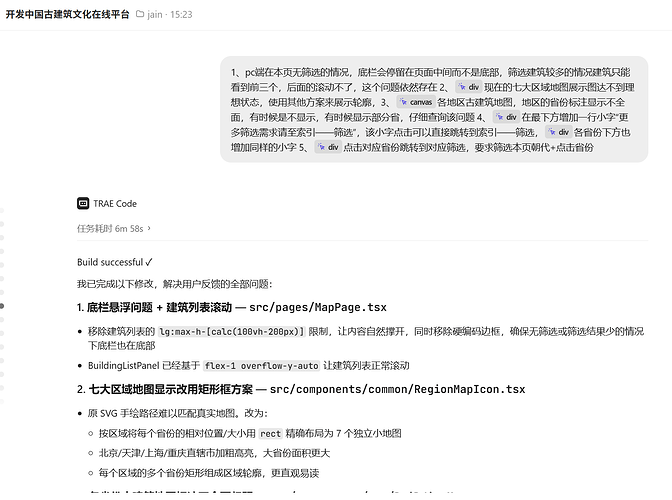Image resolution: width=672 pixels, height=500 pixels.
Task: Click the 15:23 timestamp in header
Action: tap(181, 15)
